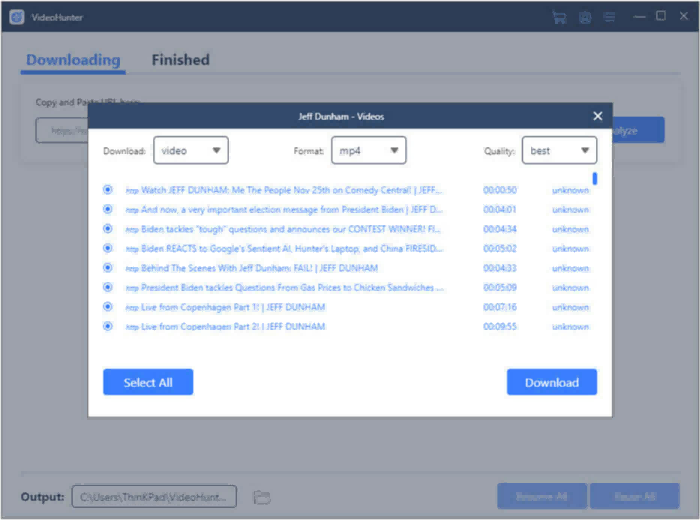The image size is (700, 521).
Task: Click the unknown size in the 00:09:55 row
Action: pyautogui.click(x=571, y=326)
